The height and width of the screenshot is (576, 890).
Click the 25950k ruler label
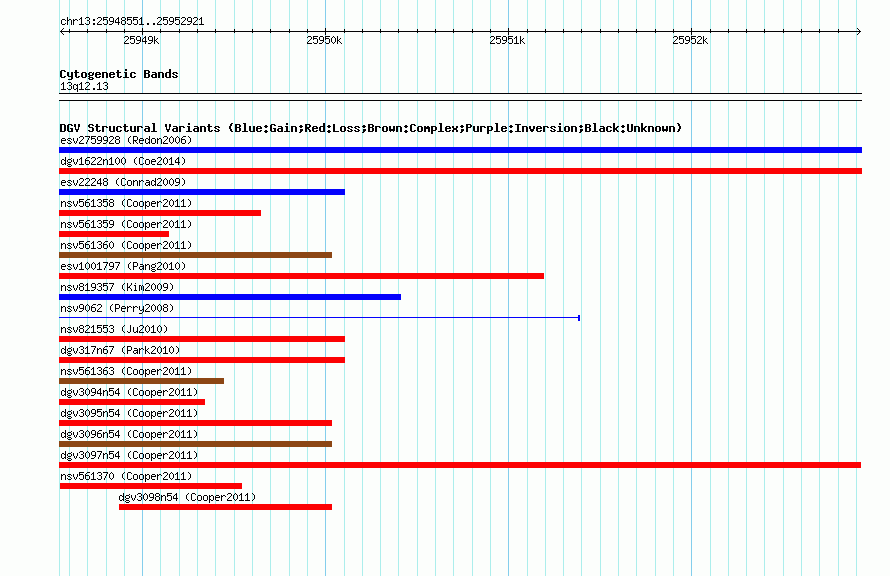[324, 40]
